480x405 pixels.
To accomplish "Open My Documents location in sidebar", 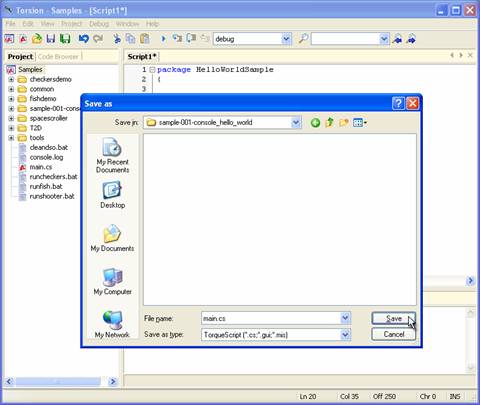I will point(112,238).
